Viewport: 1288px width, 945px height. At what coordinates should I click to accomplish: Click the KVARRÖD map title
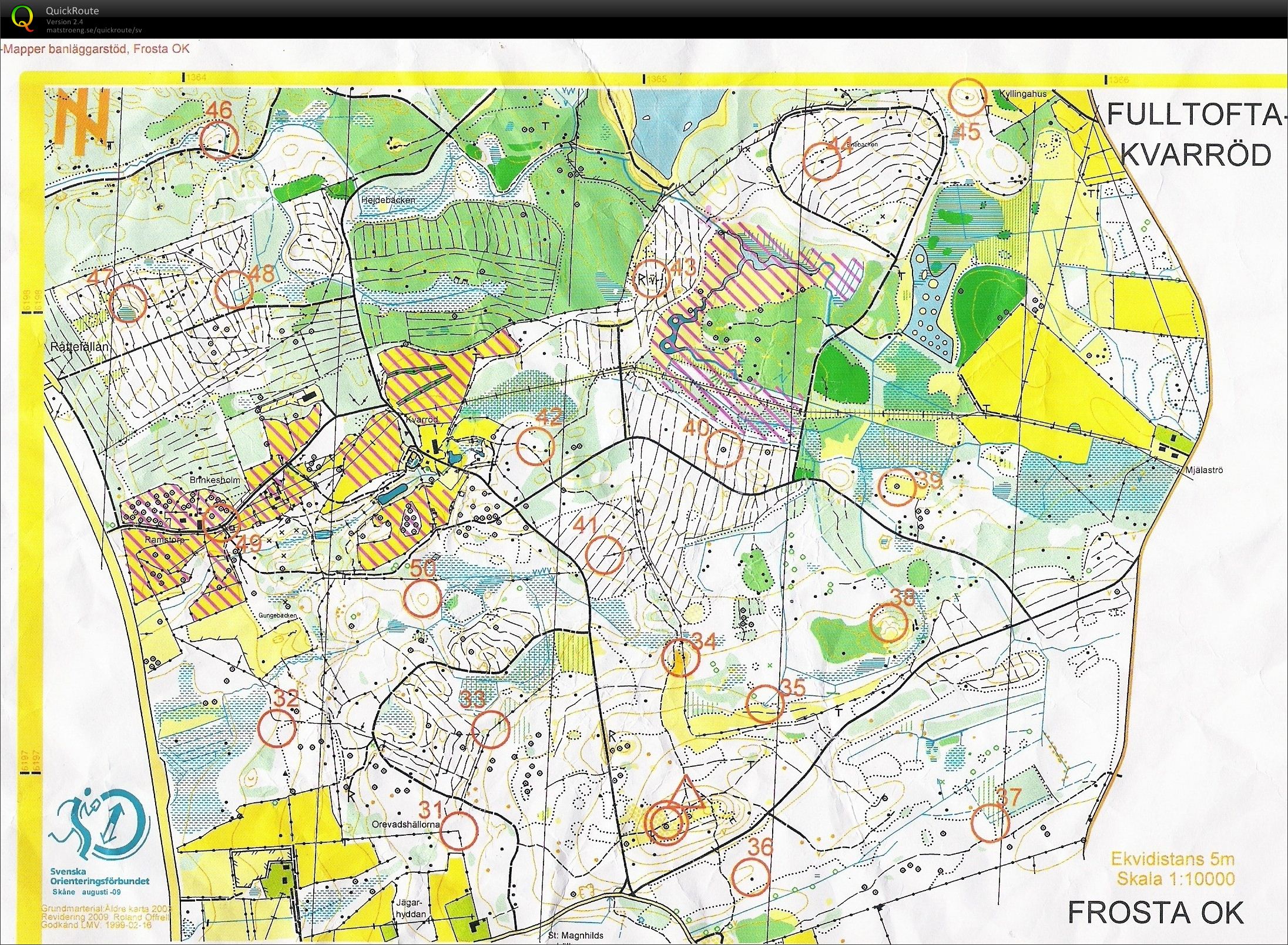click(1196, 155)
